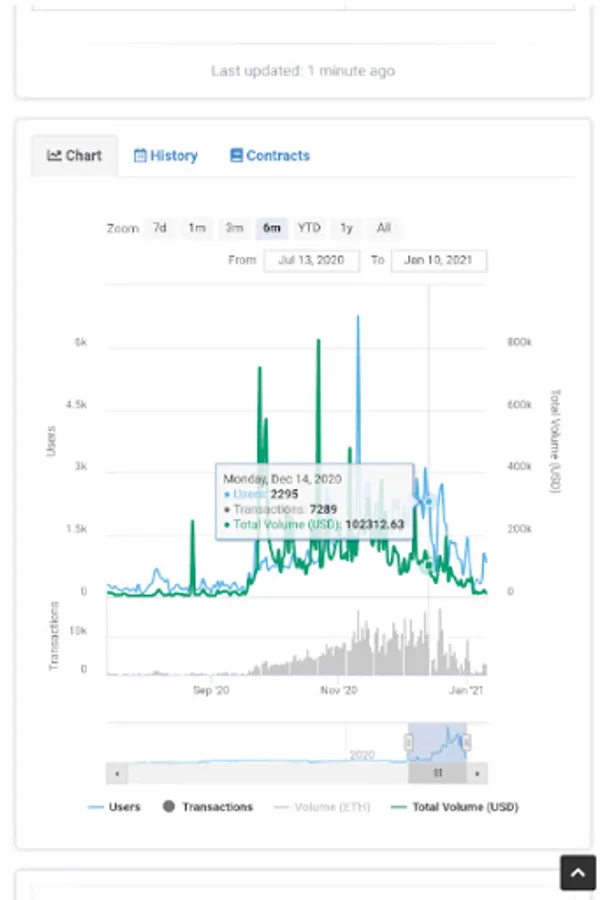Edit the To date field
The width and height of the screenshot is (606, 900).
(x=439, y=260)
